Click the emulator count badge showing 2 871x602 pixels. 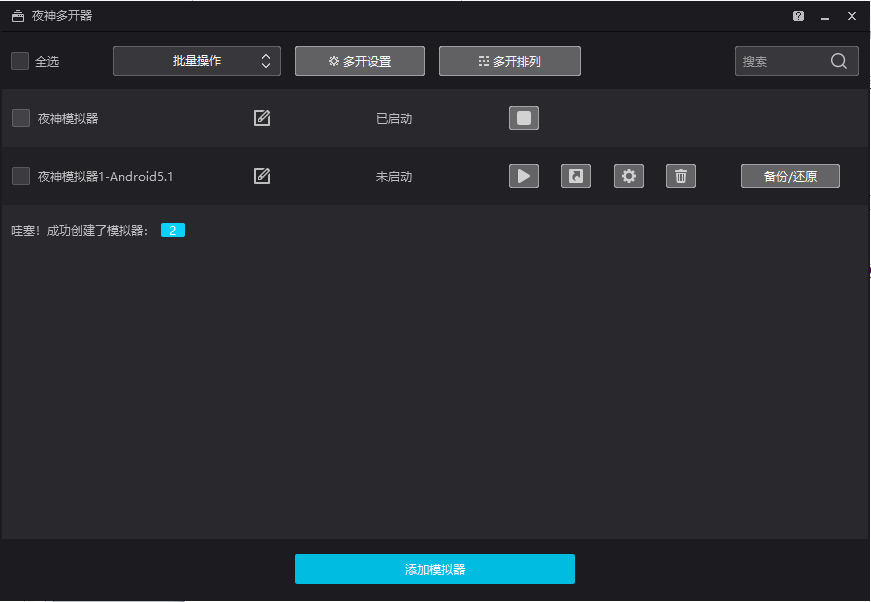pyautogui.click(x=173, y=230)
